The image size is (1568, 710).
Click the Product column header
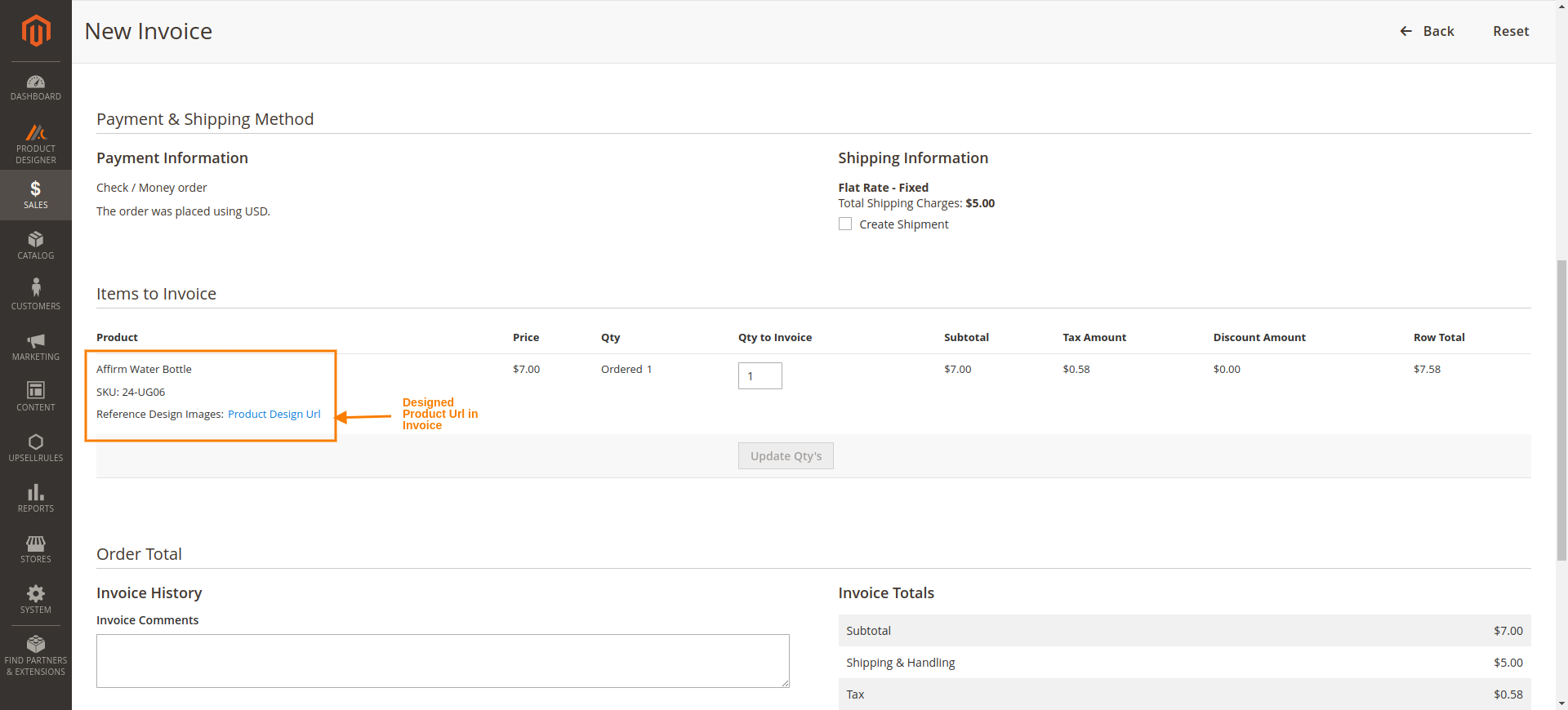117,337
